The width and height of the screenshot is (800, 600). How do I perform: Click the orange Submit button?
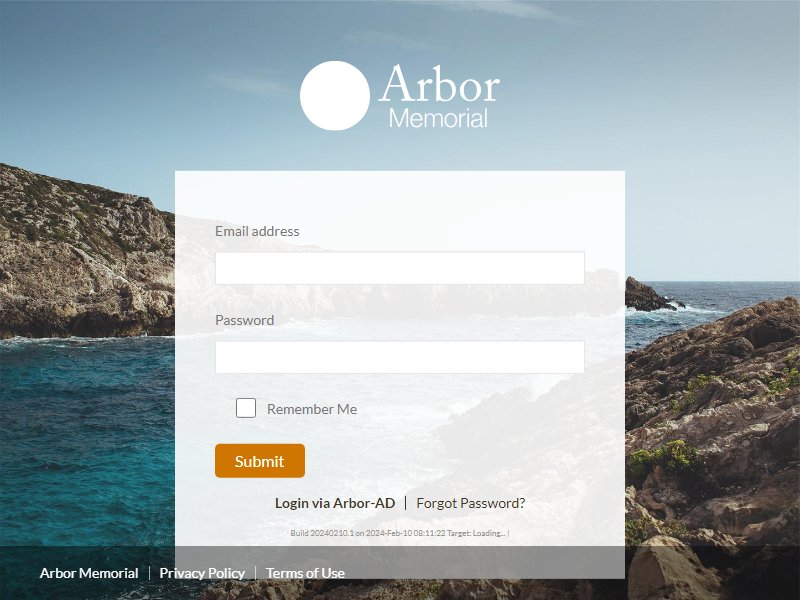(x=260, y=461)
